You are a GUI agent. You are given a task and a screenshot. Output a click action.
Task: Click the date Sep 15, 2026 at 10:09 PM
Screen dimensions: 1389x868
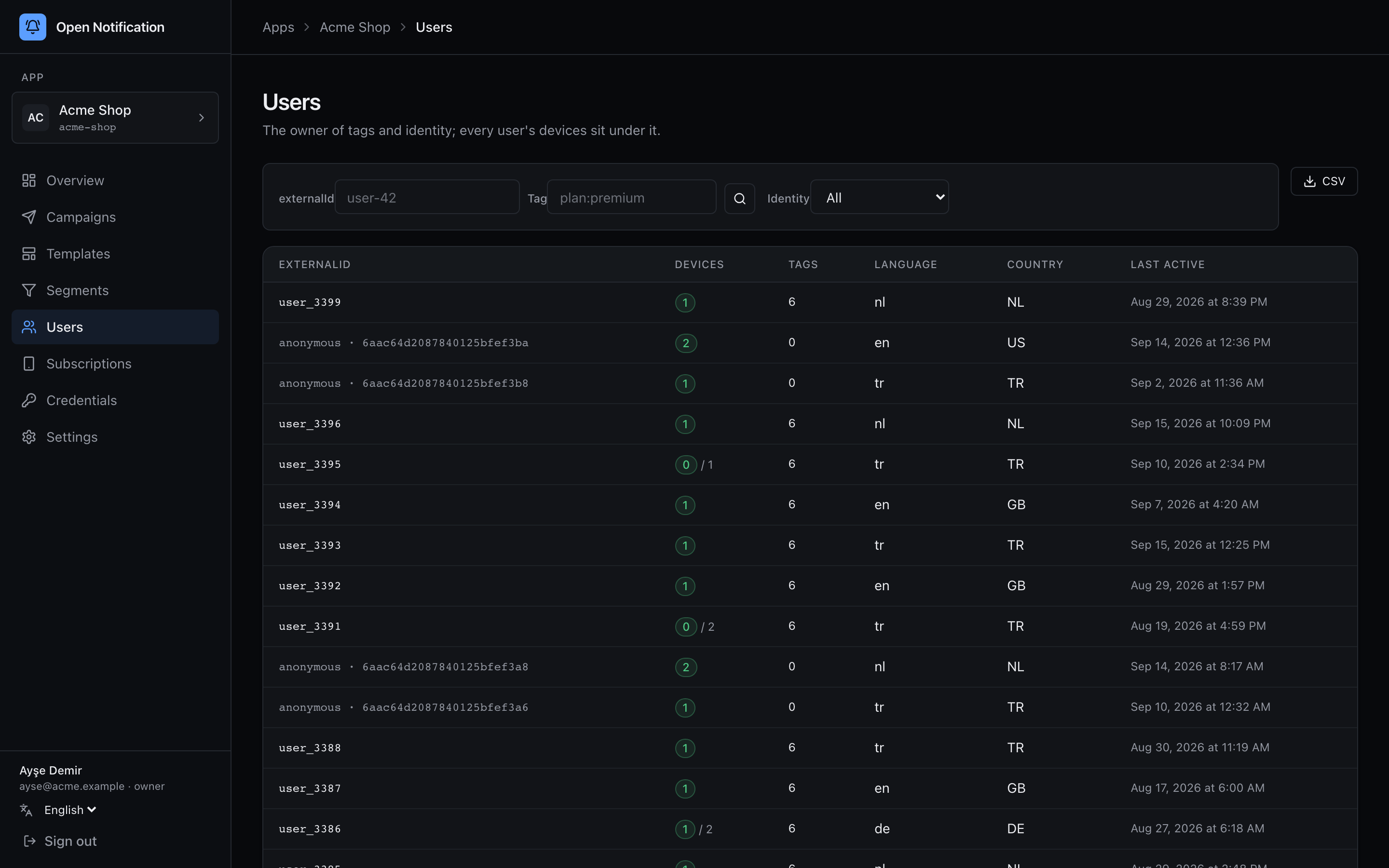coord(1200,424)
